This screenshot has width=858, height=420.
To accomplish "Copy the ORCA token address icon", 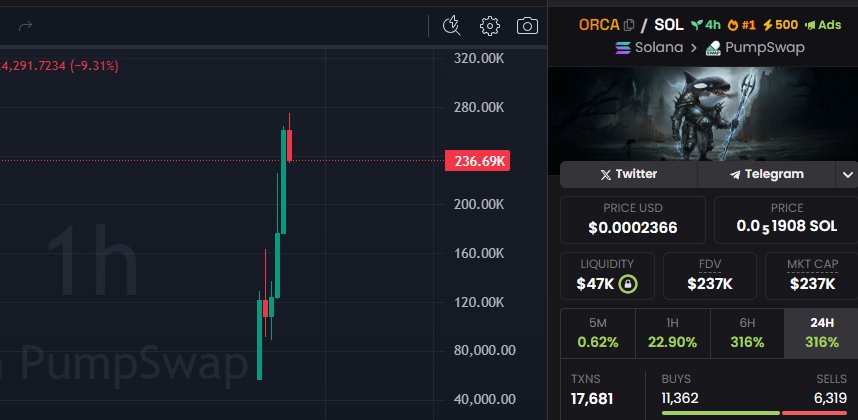I will (629, 25).
